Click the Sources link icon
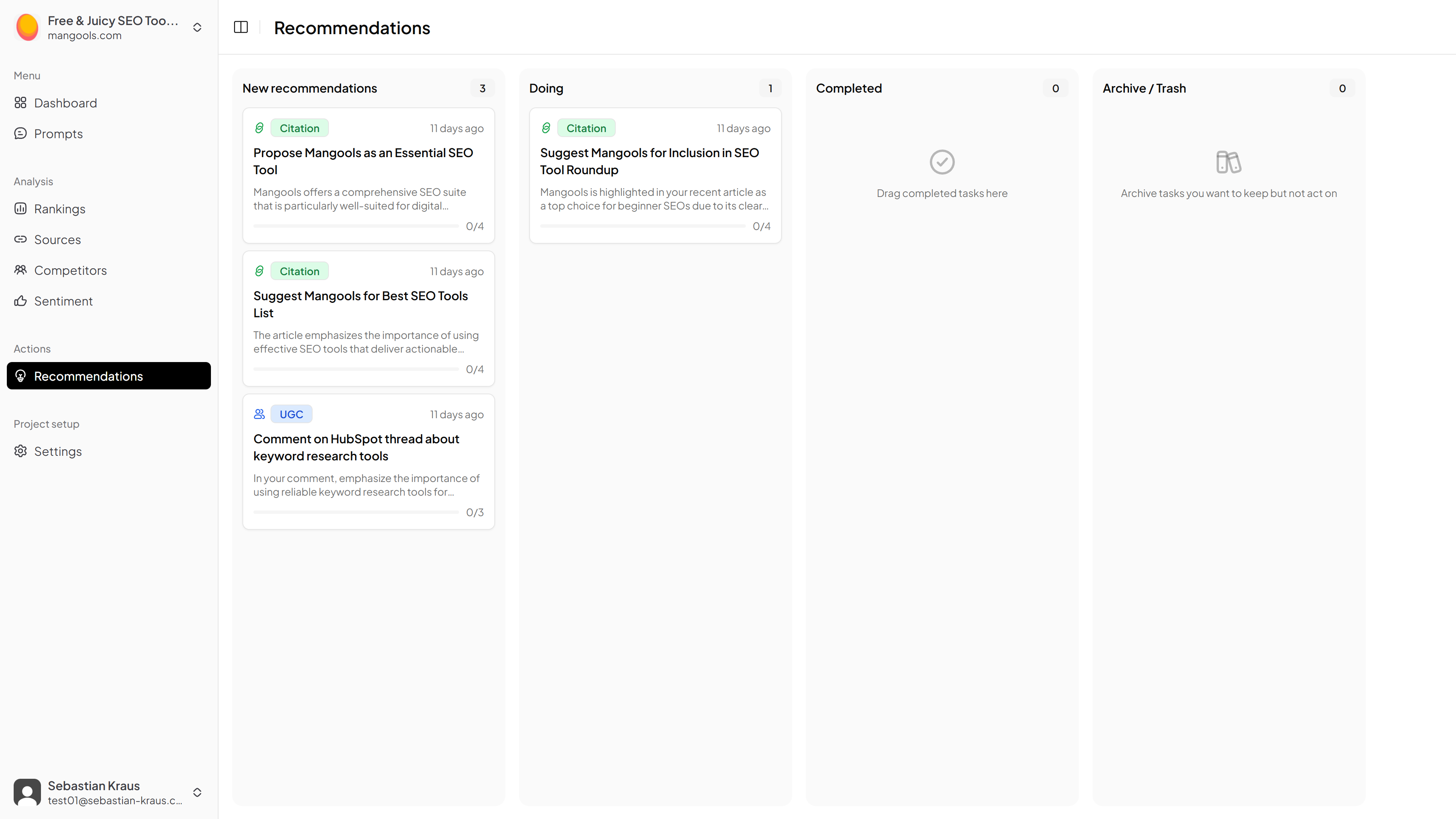This screenshot has height=819, width=1456. coord(20,239)
